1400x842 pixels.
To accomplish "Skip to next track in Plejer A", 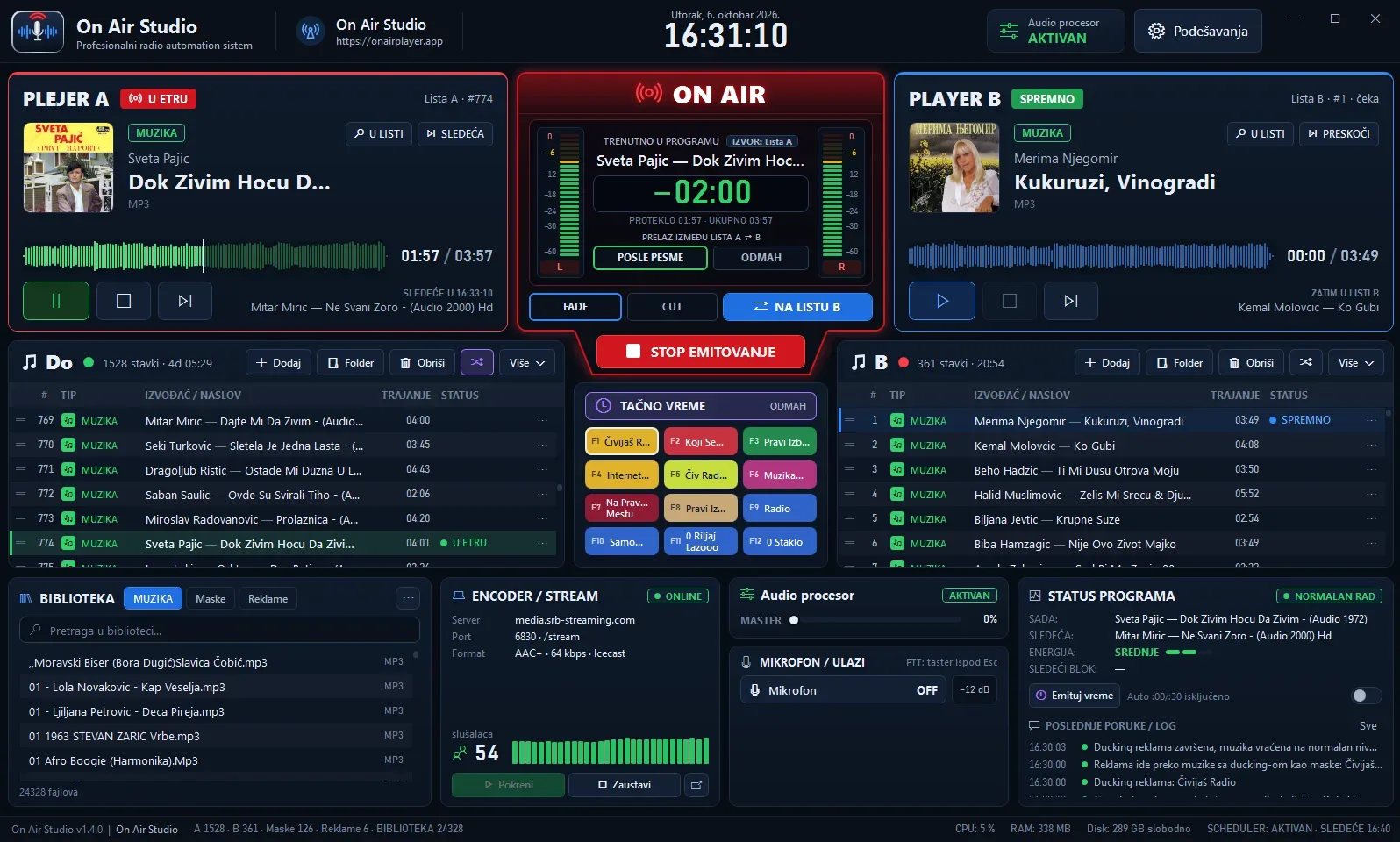I will (185, 301).
